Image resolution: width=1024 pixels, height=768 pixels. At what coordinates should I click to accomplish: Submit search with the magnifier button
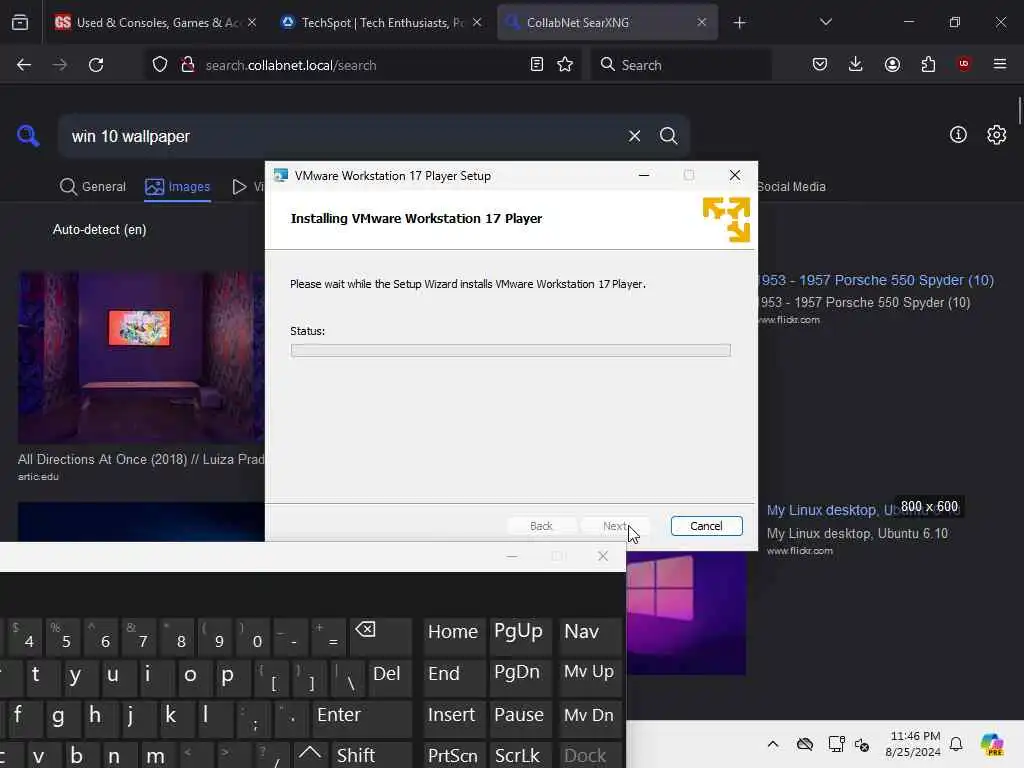(x=668, y=136)
